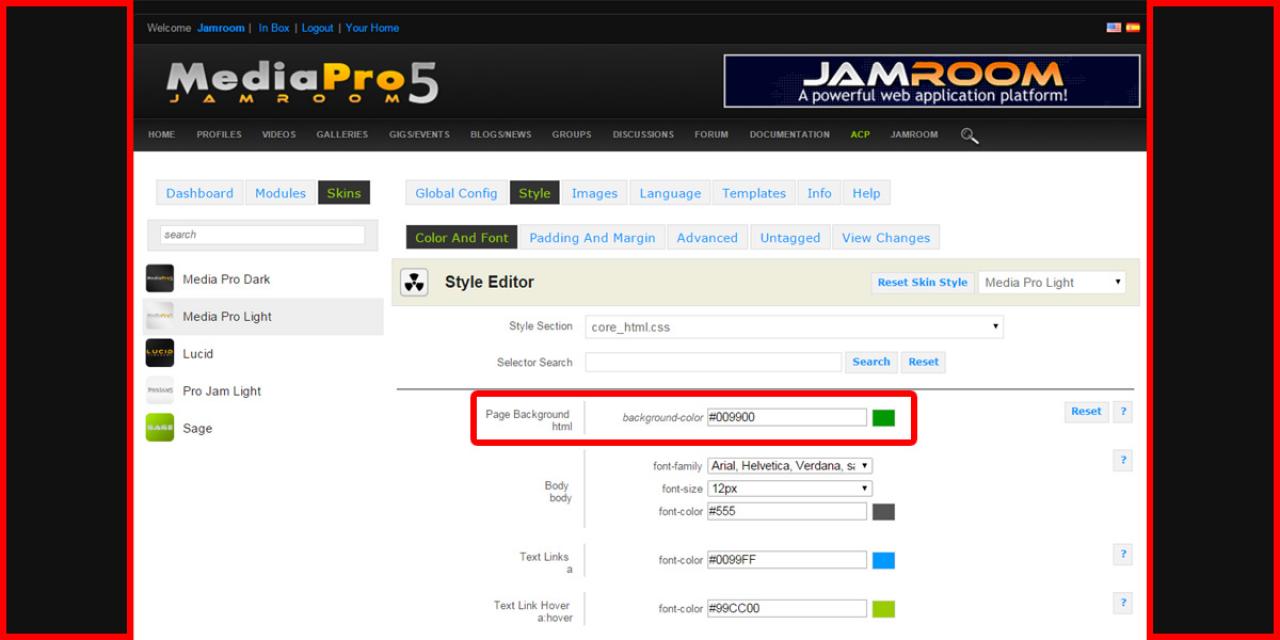Open the View Changes subtab
Image resolution: width=1280 pixels, height=640 pixels.
pos(886,237)
